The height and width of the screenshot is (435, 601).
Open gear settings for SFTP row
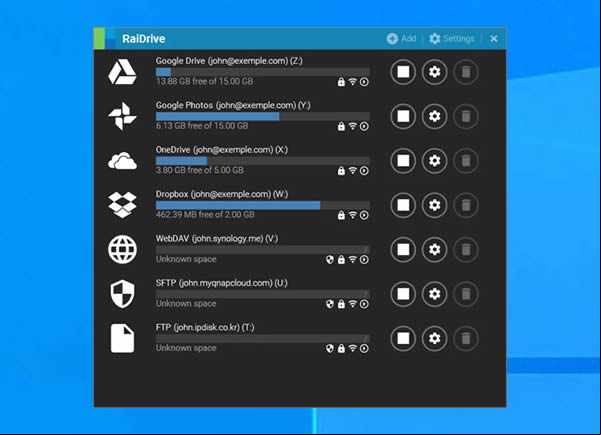pyautogui.click(x=435, y=294)
